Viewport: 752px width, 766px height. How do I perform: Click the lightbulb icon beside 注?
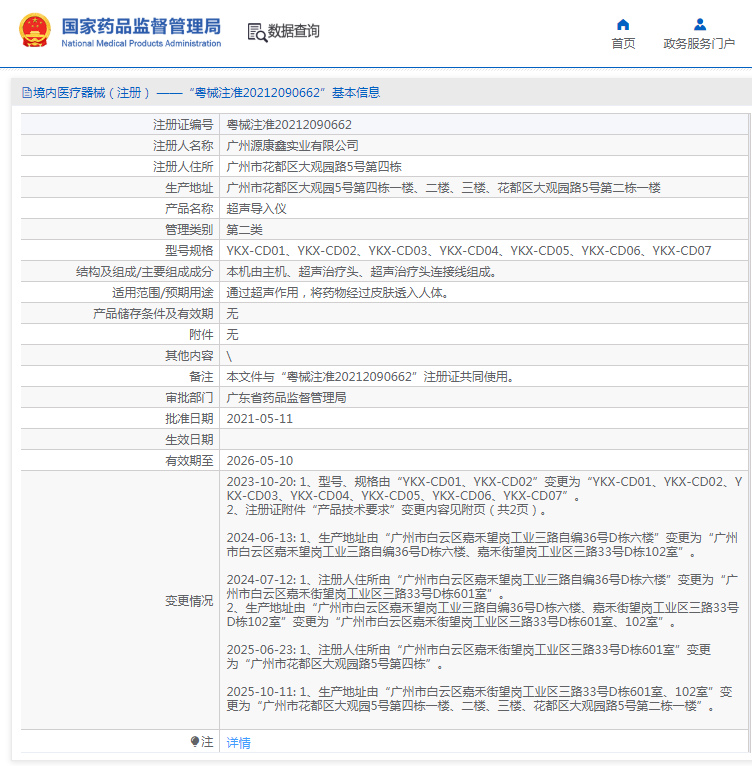(195, 742)
